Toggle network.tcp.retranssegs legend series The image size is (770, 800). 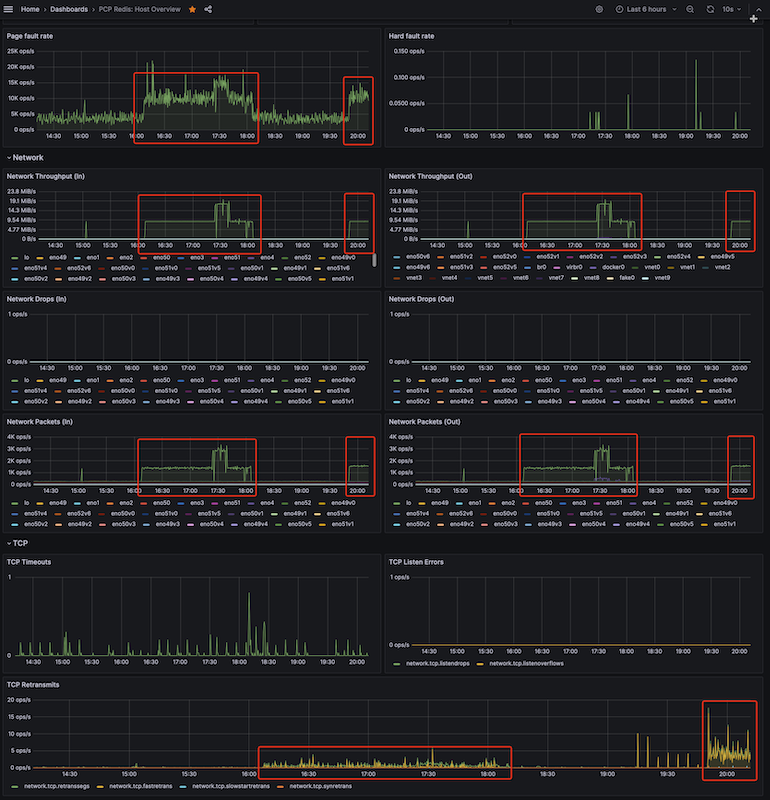pyautogui.click(x=56, y=786)
